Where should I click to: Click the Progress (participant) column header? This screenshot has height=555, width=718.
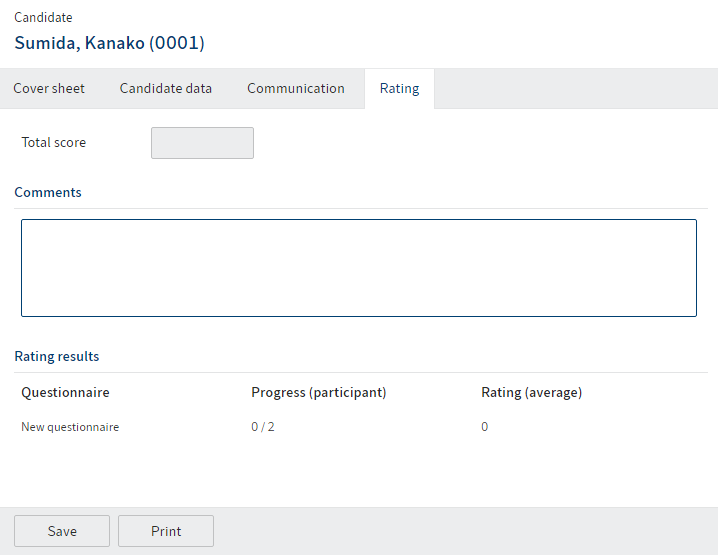pyautogui.click(x=318, y=392)
